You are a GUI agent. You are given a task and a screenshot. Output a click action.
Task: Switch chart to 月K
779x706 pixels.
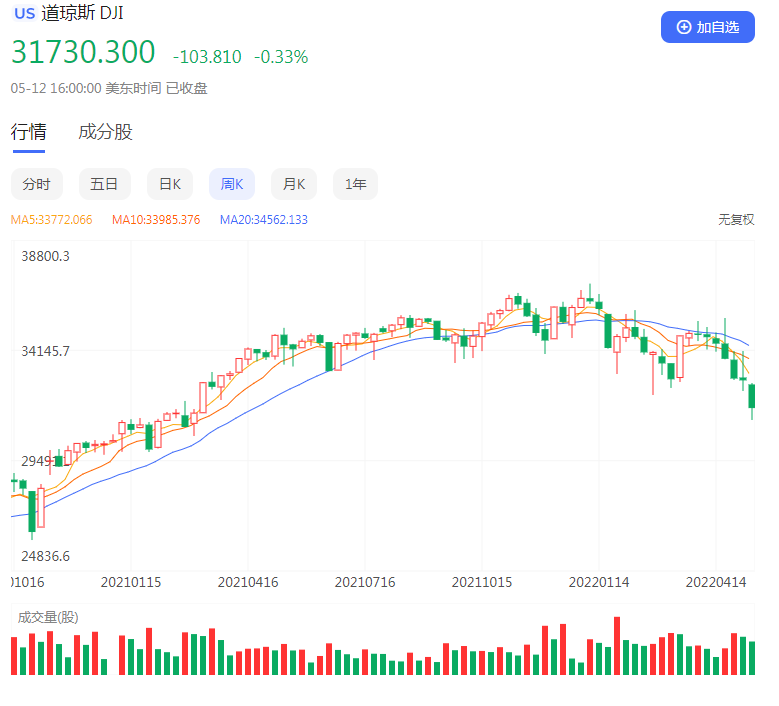pos(294,184)
